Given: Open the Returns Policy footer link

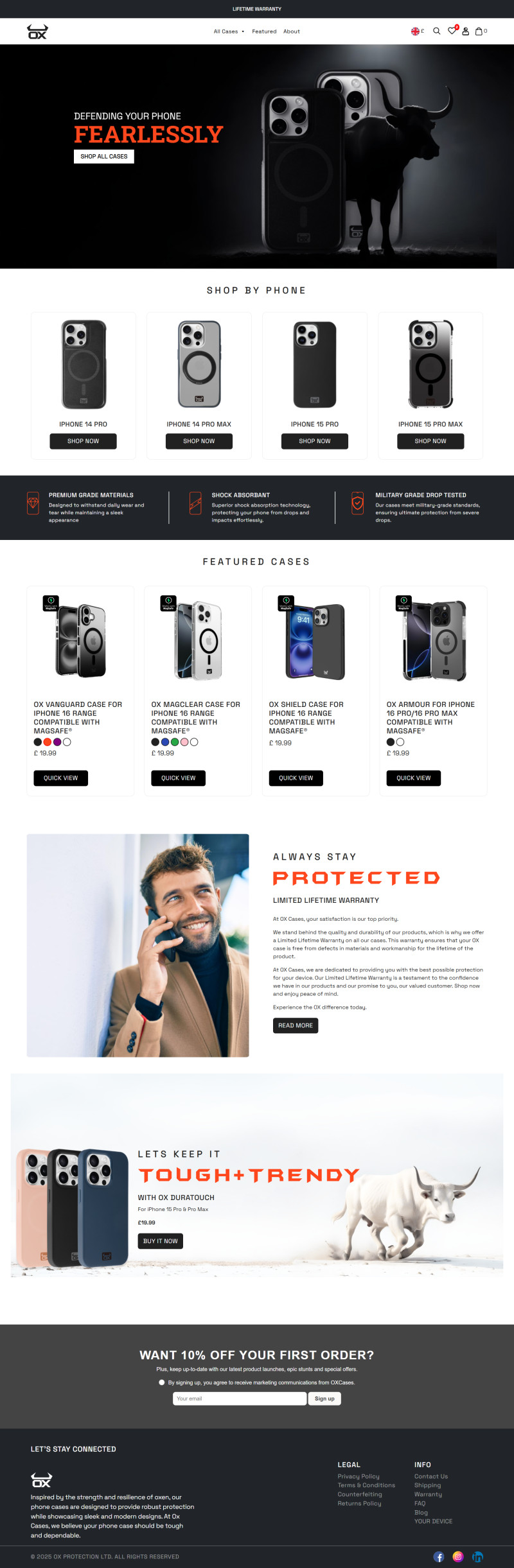Looking at the screenshot, I should tap(359, 1503).
